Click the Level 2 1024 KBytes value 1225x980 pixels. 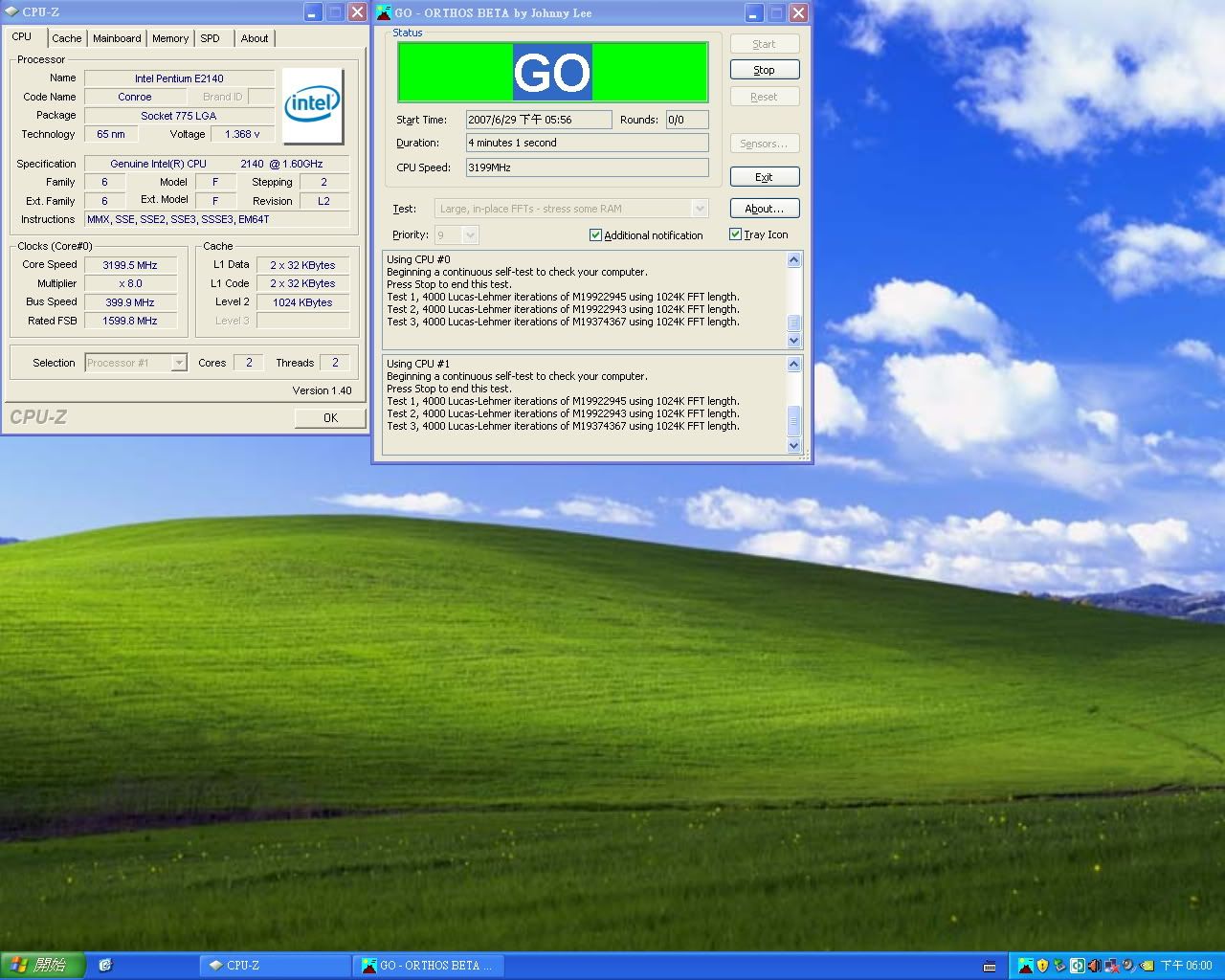(x=302, y=302)
